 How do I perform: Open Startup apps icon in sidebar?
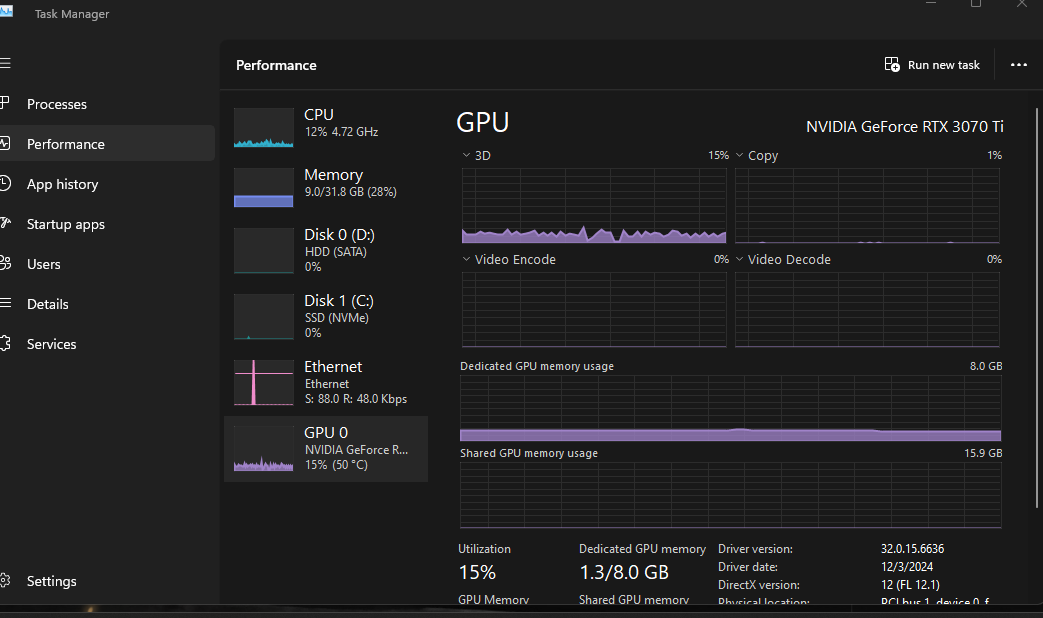(5, 224)
